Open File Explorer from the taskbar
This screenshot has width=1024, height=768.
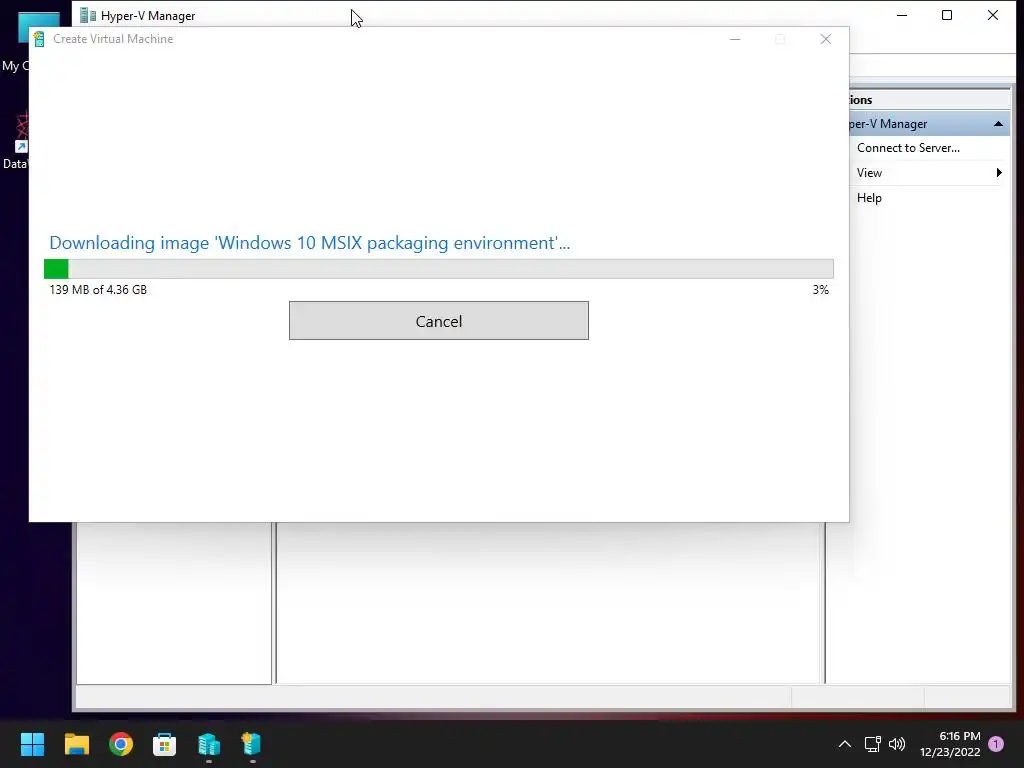pyautogui.click(x=76, y=744)
